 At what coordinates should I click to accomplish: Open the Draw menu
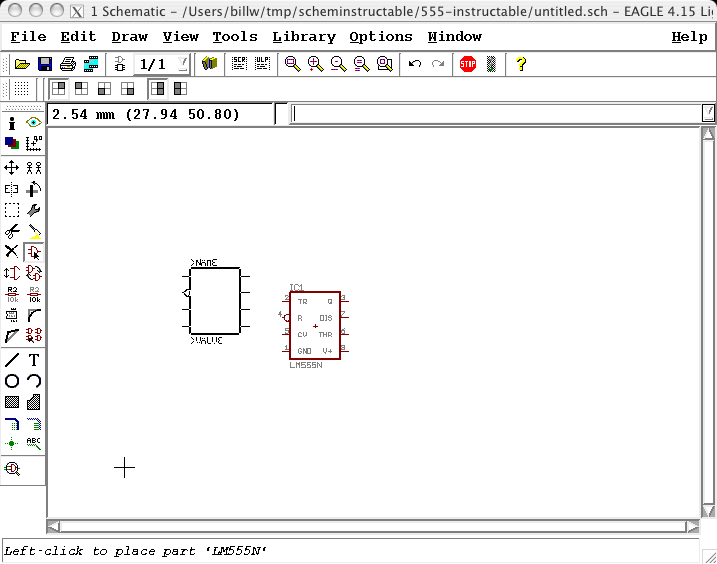click(129, 37)
